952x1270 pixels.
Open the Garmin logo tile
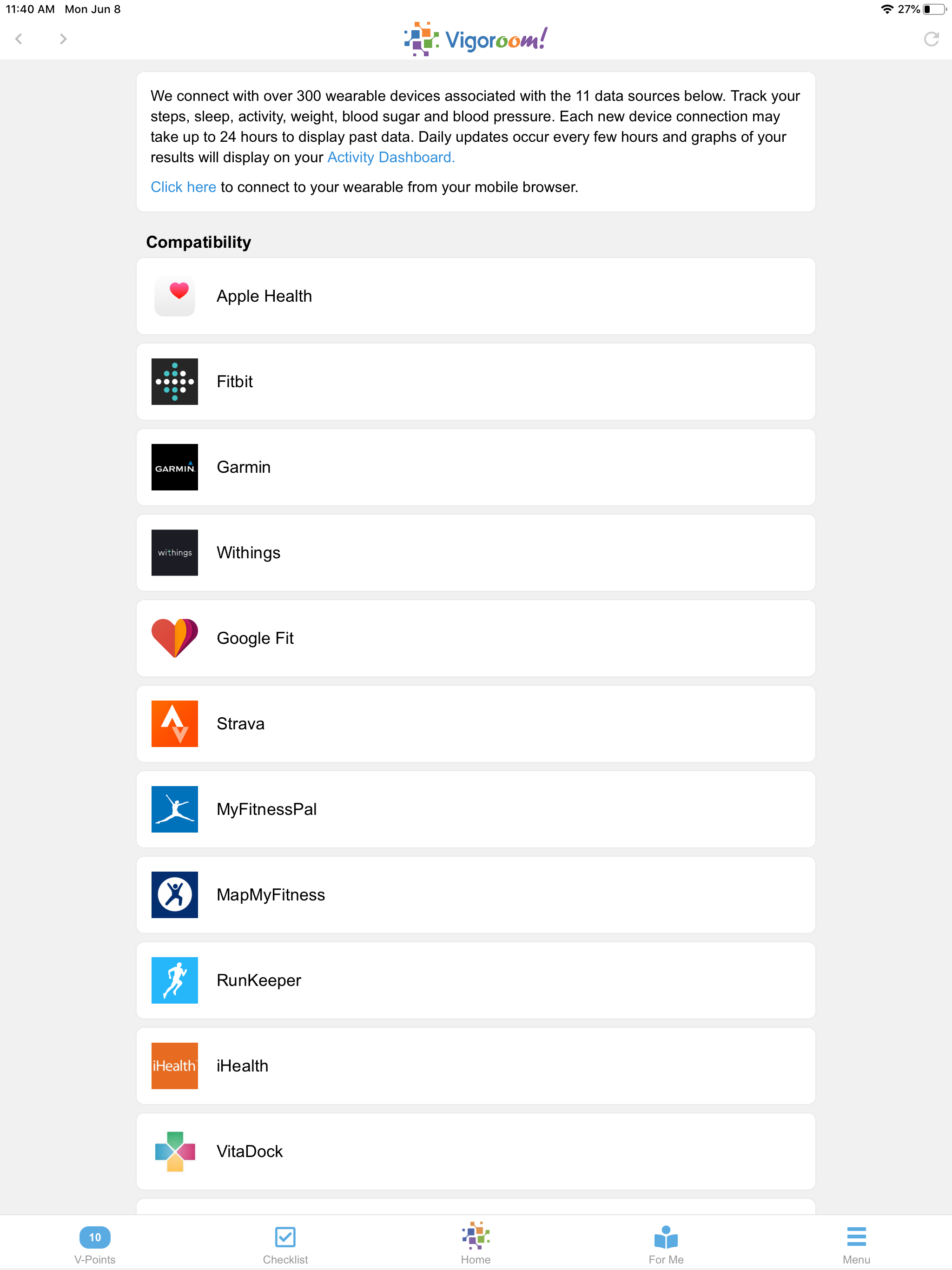click(x=175, y=467)
